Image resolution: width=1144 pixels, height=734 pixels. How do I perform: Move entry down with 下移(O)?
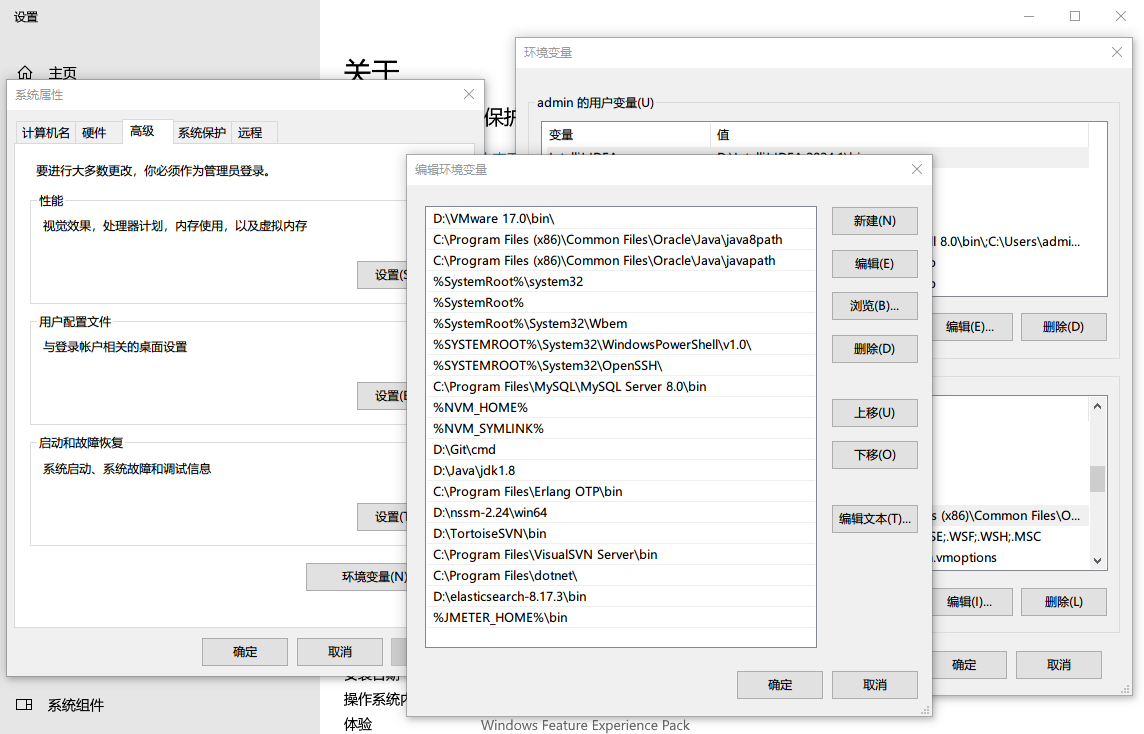875,455
